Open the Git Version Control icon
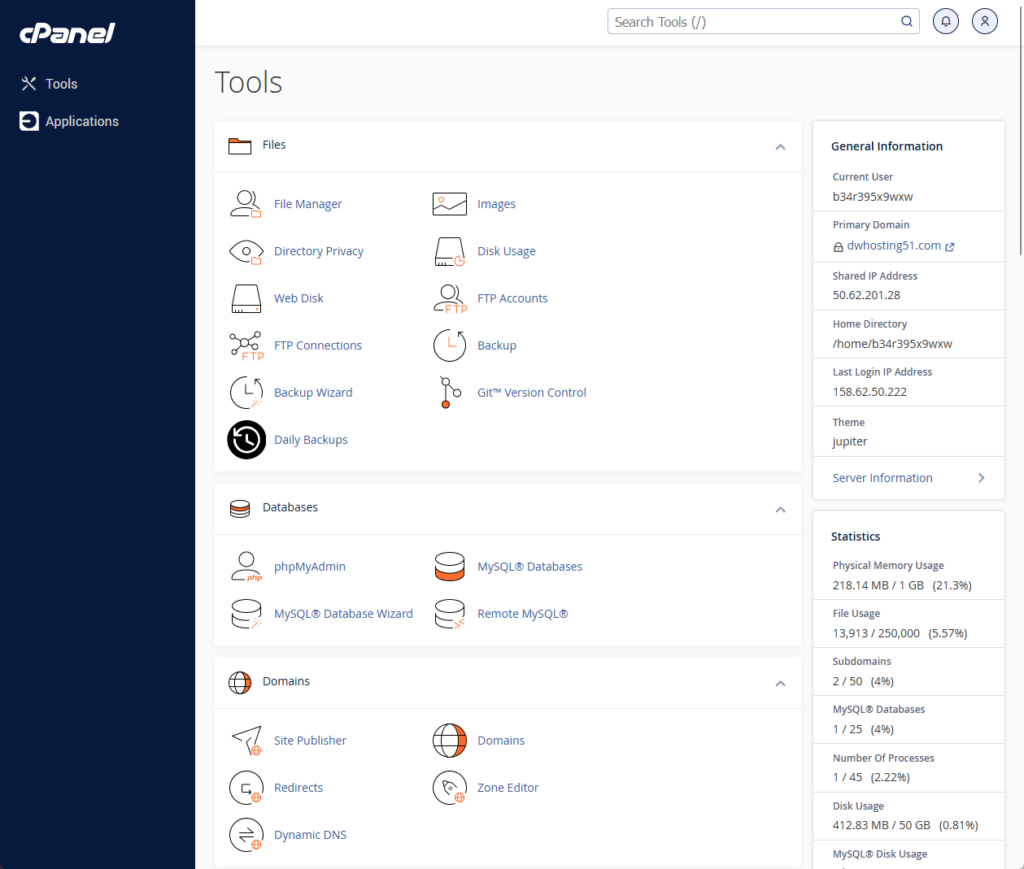The height and width of the screenshot is (869, 1024). 449,392
